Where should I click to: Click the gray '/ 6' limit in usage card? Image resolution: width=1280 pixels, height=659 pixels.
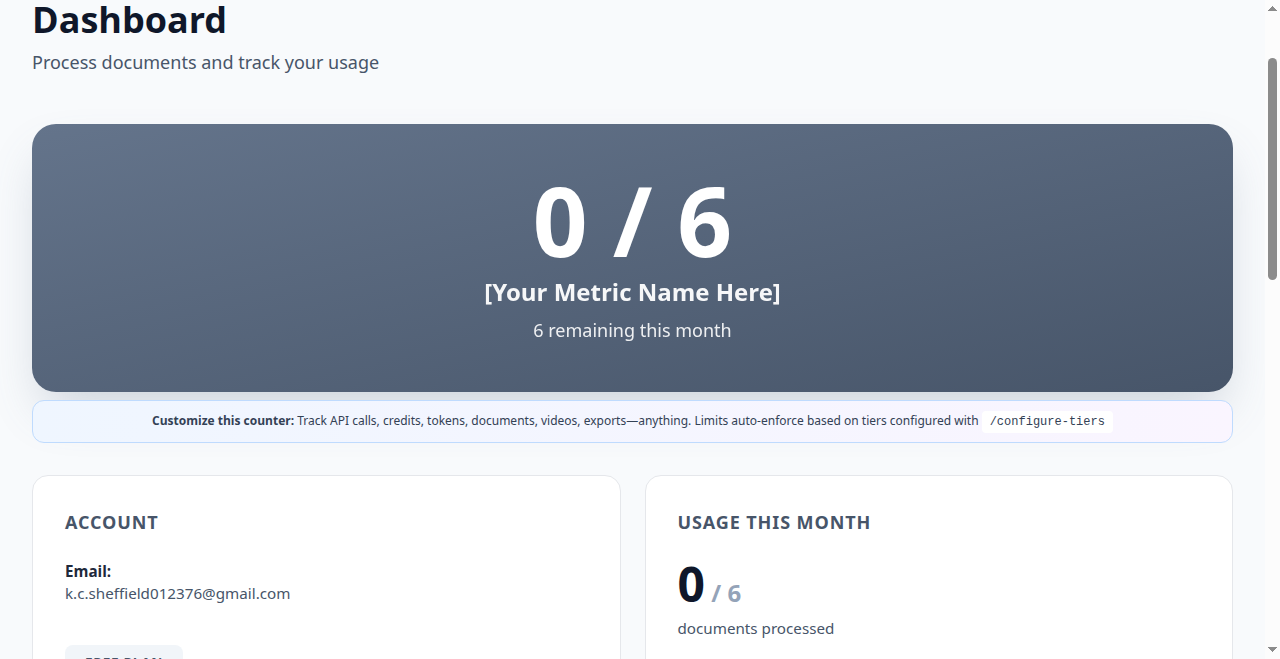[727, 594]
